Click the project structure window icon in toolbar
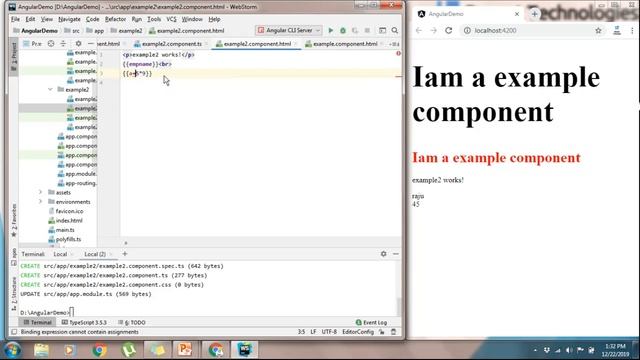The image size is (640, 360). click(382, 31)
